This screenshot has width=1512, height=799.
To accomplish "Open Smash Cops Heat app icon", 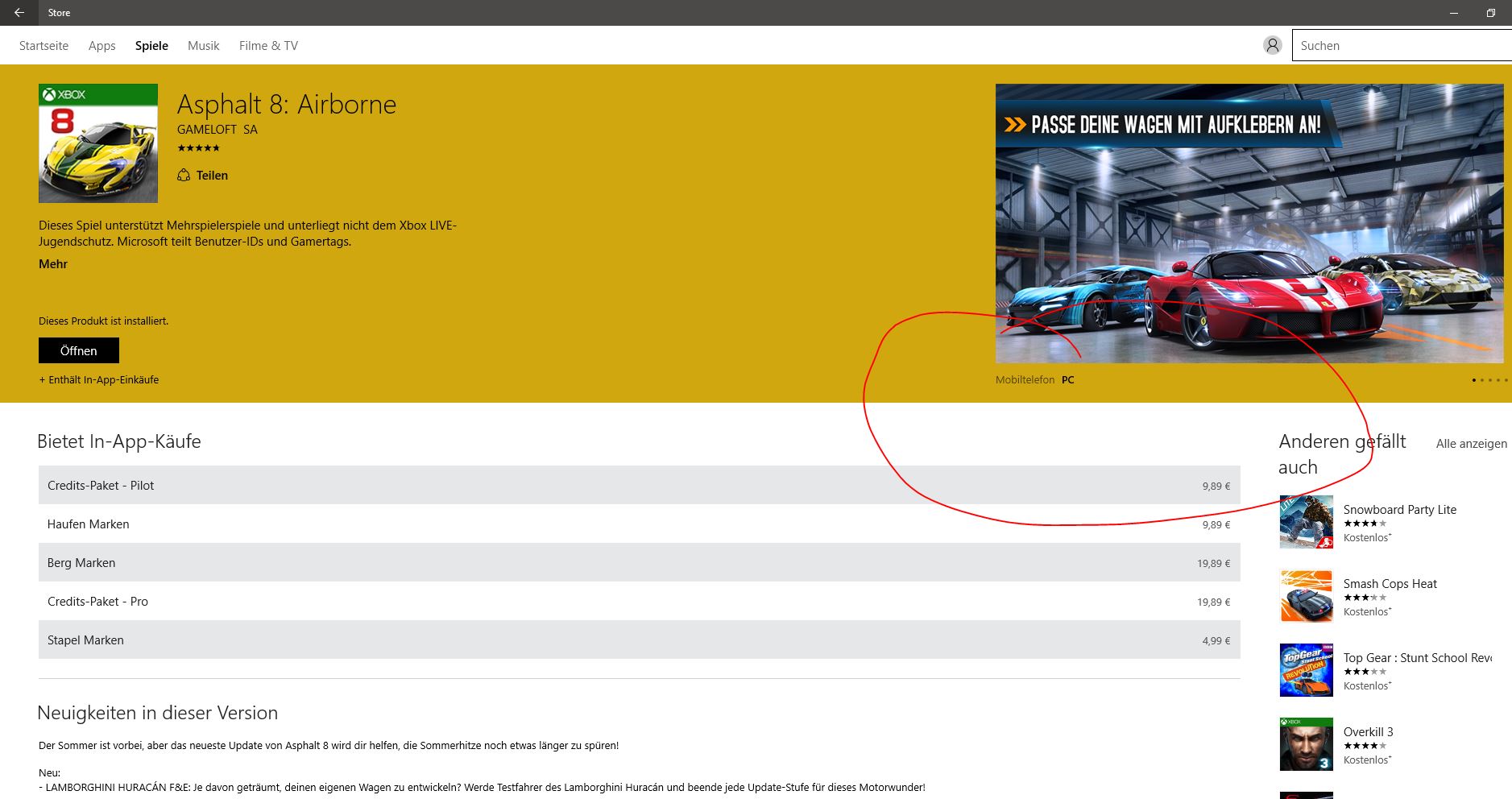I will point(1307,596).
